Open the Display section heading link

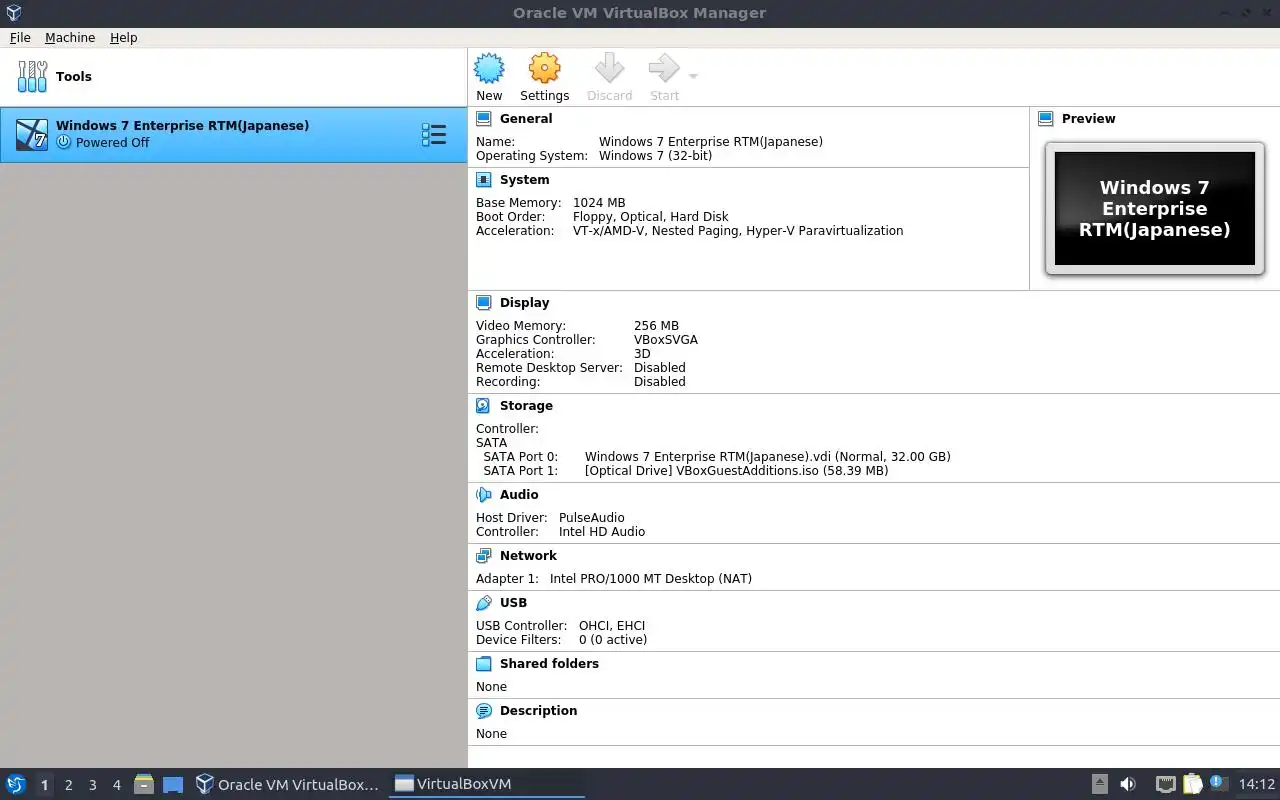[x=525, y=302]
